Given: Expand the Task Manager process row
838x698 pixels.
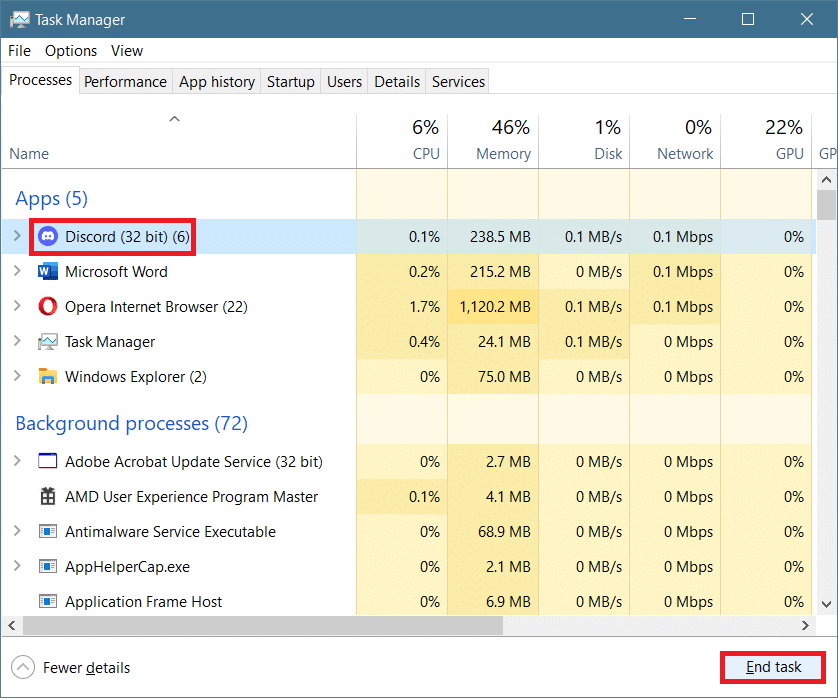Looking at the screenshot, I should pyautogui.click(x=17, y=341).
